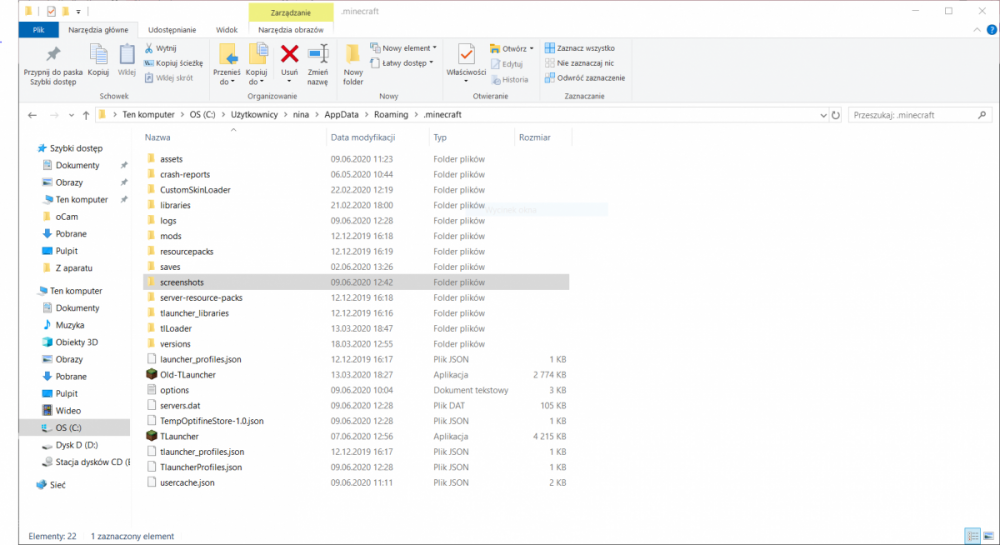This screenshot has width=1000, height=545.
Task: Open the saves folder in file list
Action: [x=170, y=267]
